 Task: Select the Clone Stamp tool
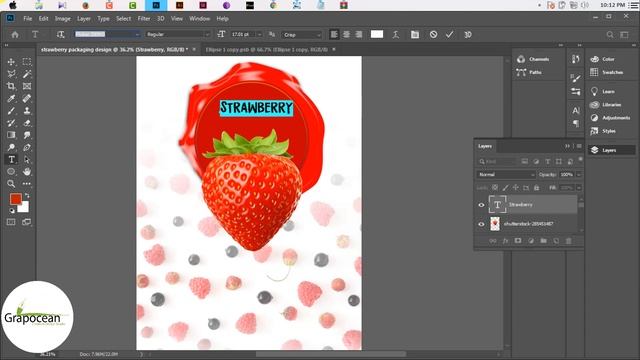click(27, 111)
